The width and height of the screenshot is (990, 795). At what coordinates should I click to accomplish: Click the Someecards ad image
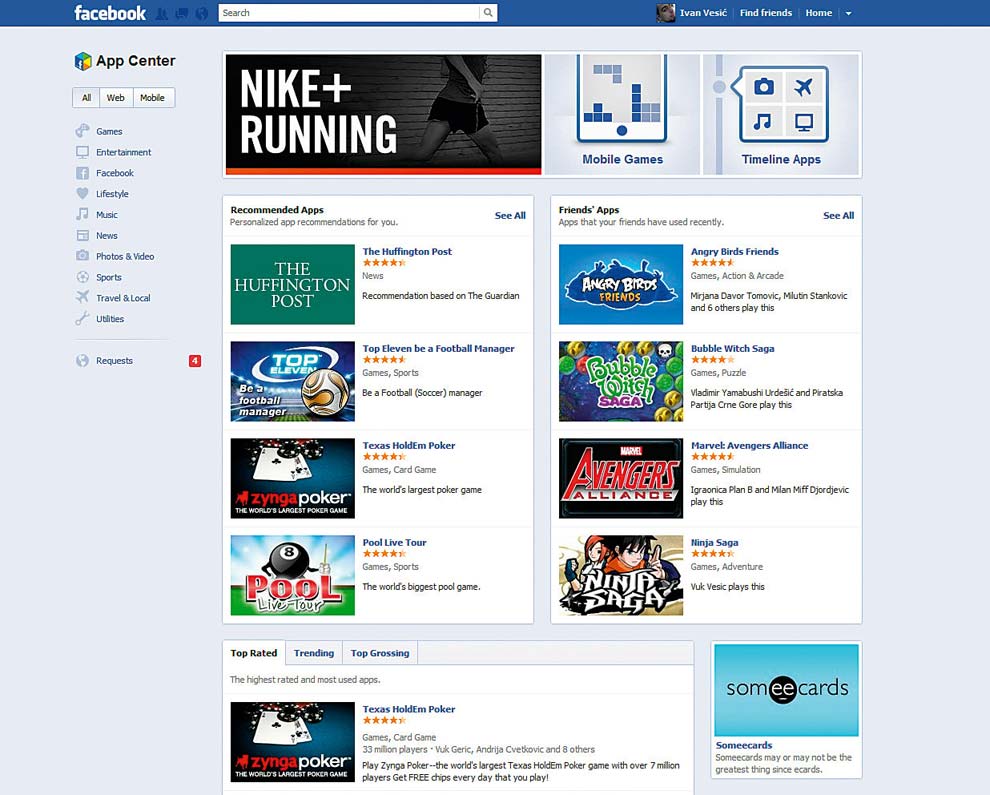pos(786,690)
